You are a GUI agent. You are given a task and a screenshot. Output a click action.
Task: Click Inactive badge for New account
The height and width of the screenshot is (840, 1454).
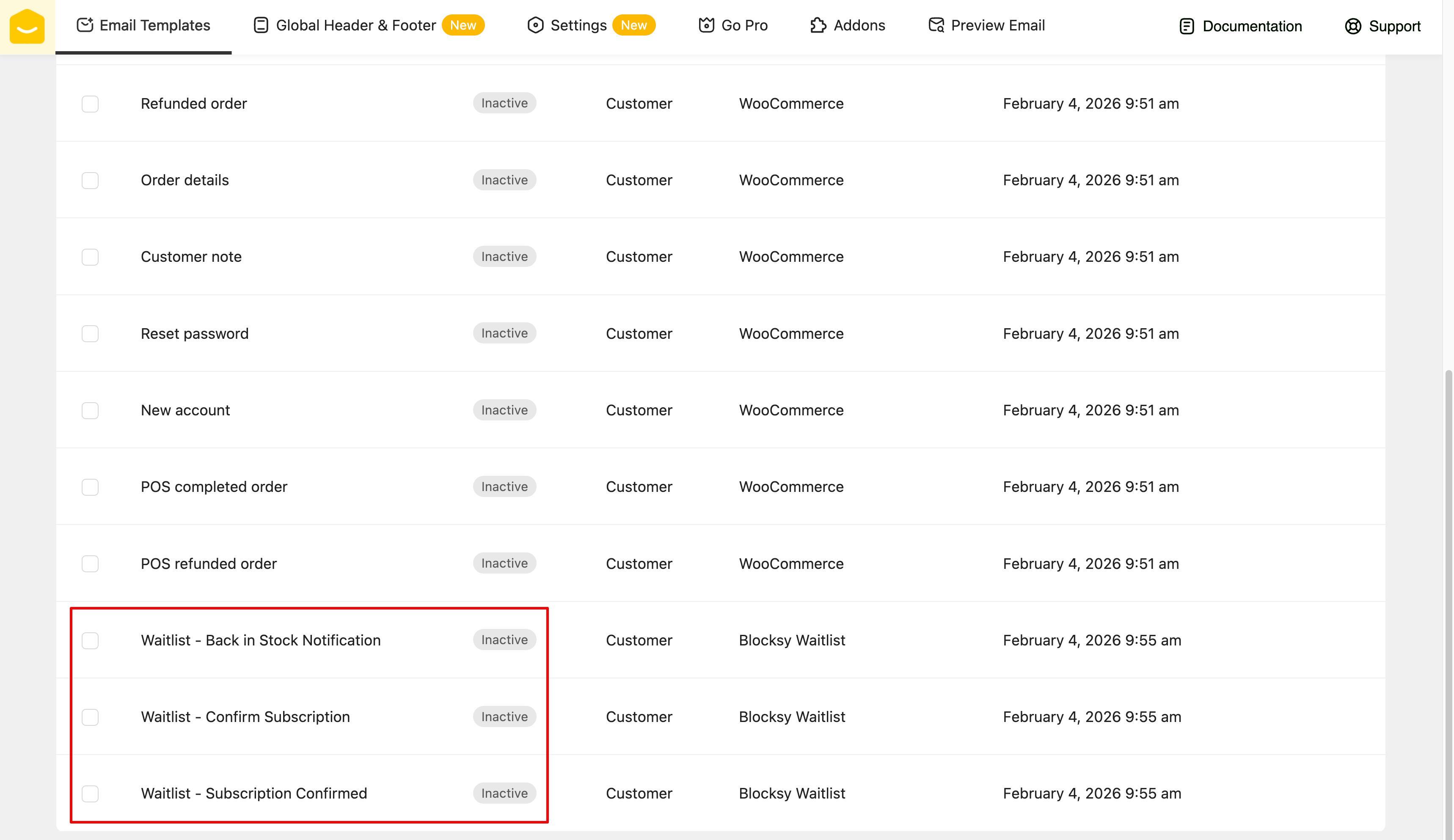tap(504, 410)
